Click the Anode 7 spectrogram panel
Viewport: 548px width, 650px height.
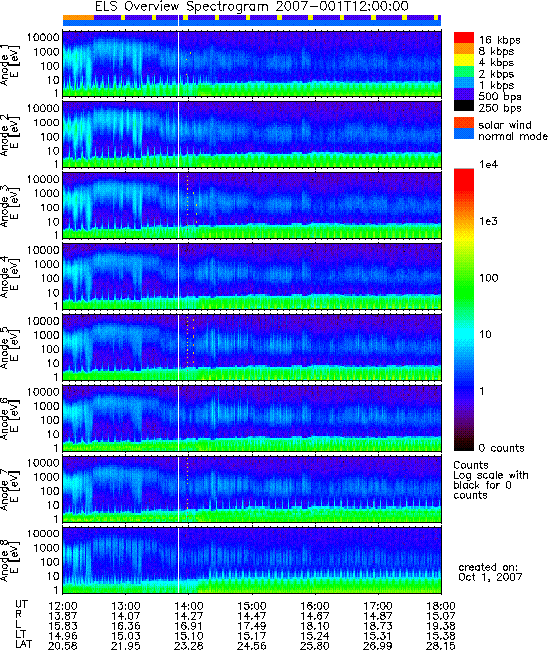(252, 490)
